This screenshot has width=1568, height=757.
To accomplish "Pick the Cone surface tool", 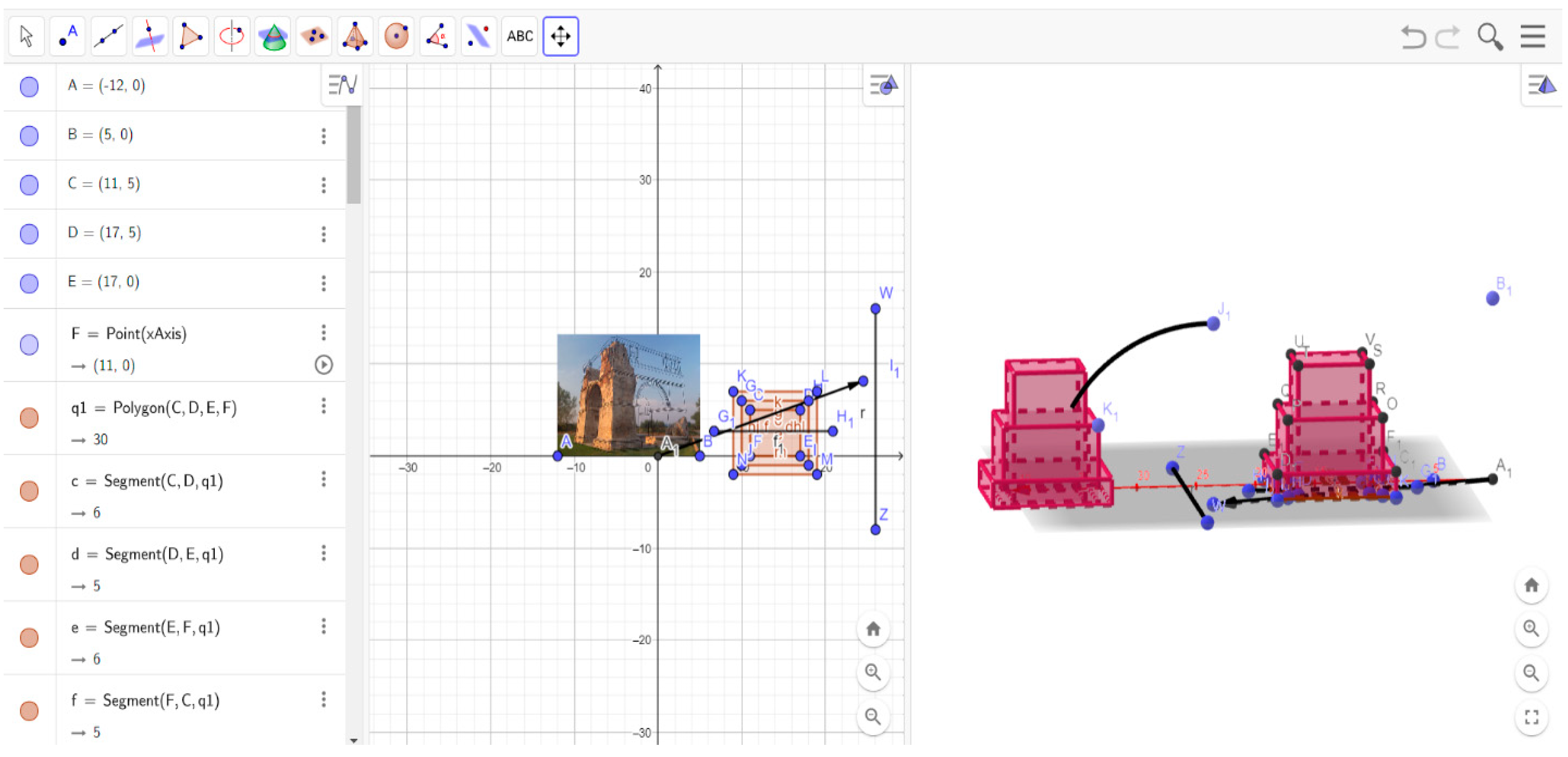I will [x=273, y=36].
